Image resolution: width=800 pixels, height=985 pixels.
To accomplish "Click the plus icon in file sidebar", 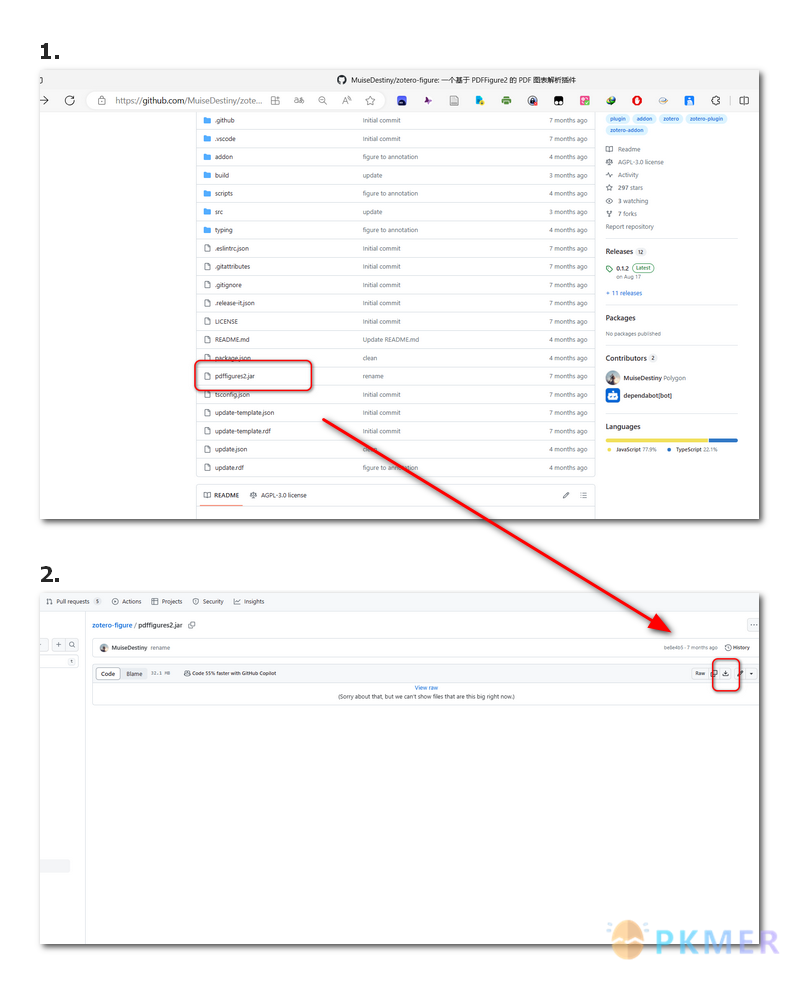I will 58,645.
